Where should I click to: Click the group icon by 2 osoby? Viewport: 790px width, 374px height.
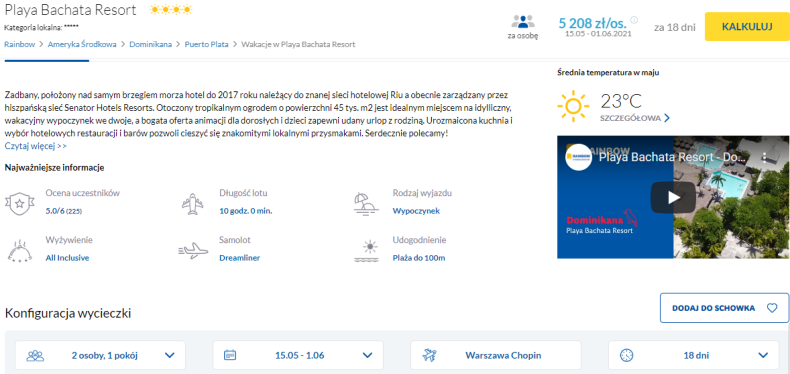pyautogui.click(x=35, y=355)
